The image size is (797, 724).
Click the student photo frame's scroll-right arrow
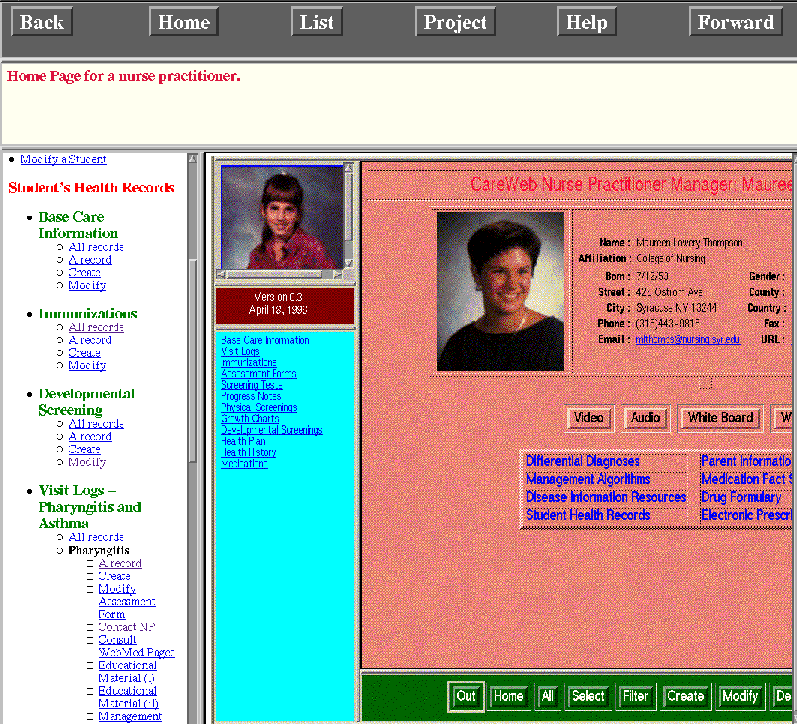[338, 274]
